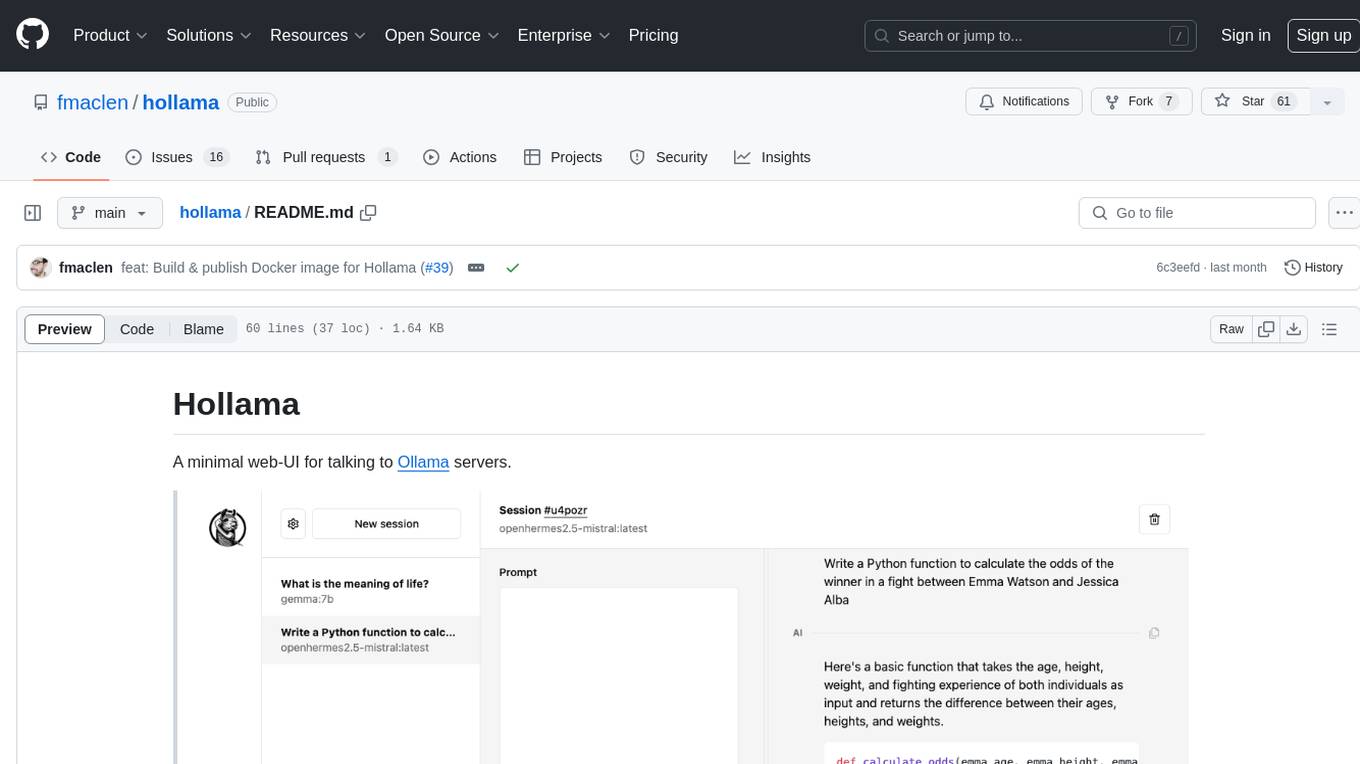Open more file actions ellipsis

pos(1344,213)
